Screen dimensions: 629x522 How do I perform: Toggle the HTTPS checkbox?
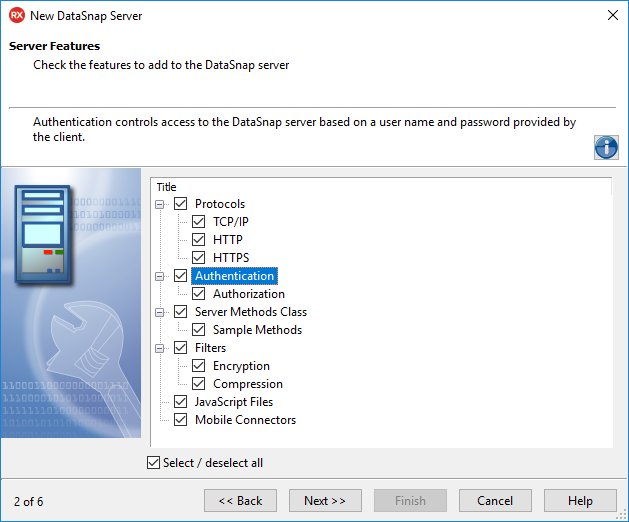(199, 258)
